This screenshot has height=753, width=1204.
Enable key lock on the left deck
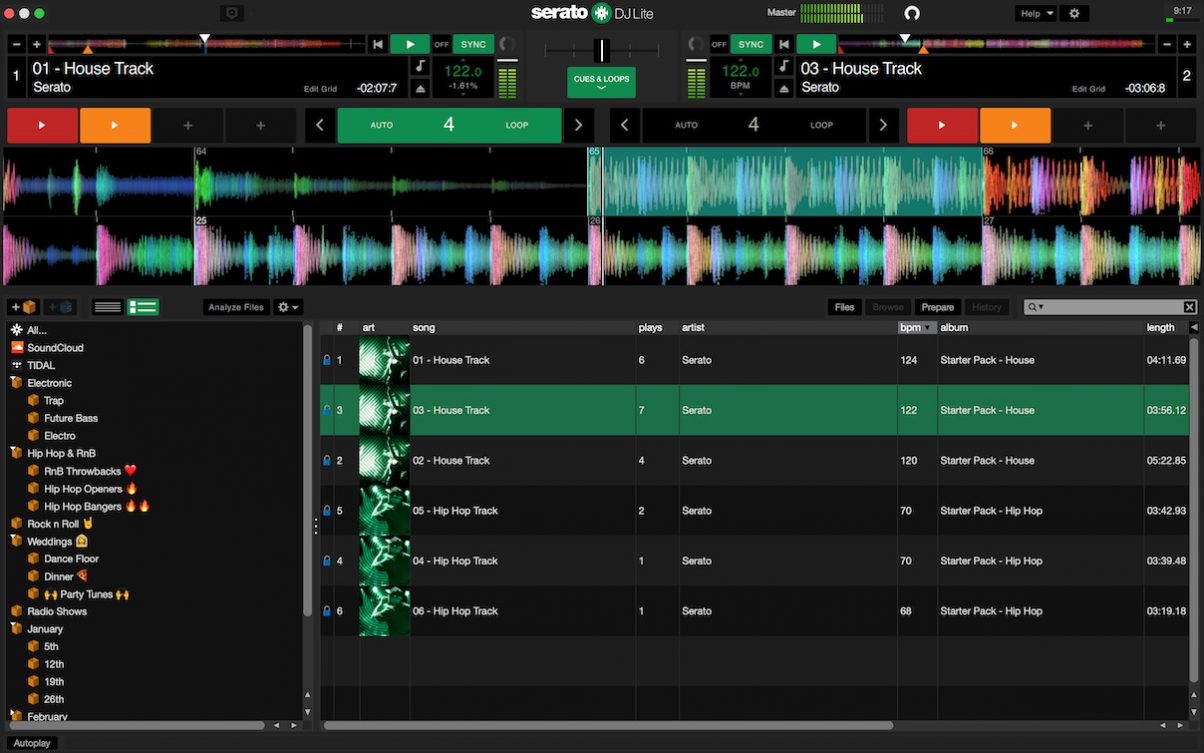click(x=420, y=65)
